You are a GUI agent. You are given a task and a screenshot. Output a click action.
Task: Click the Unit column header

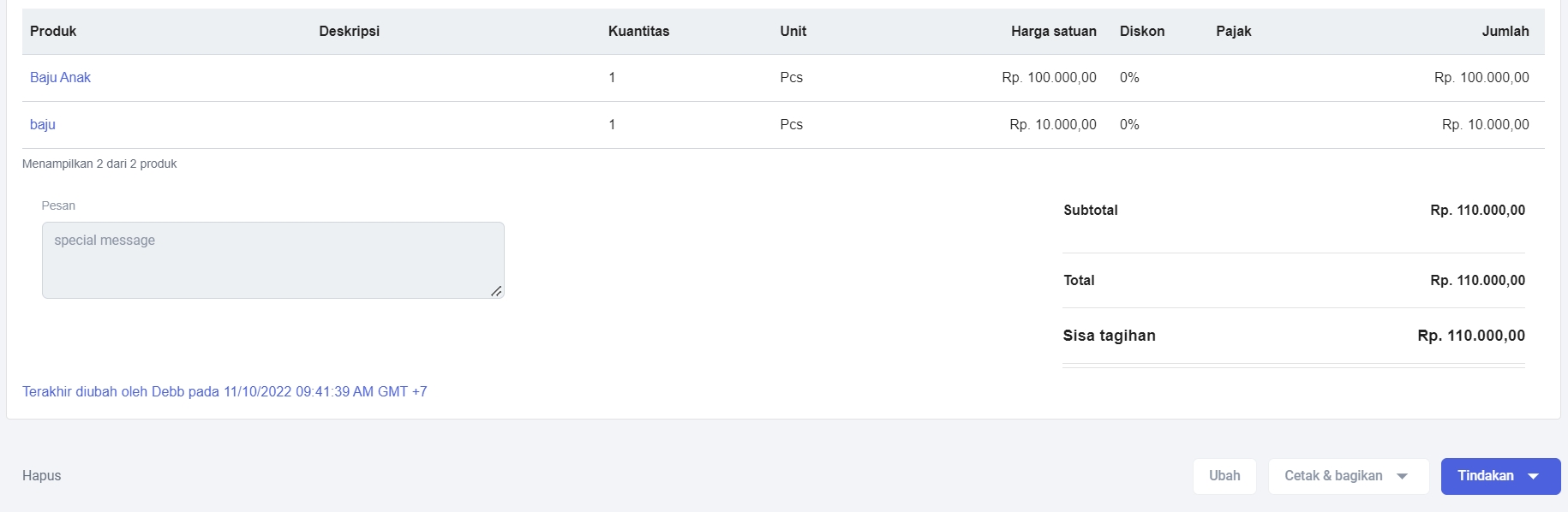793,31
